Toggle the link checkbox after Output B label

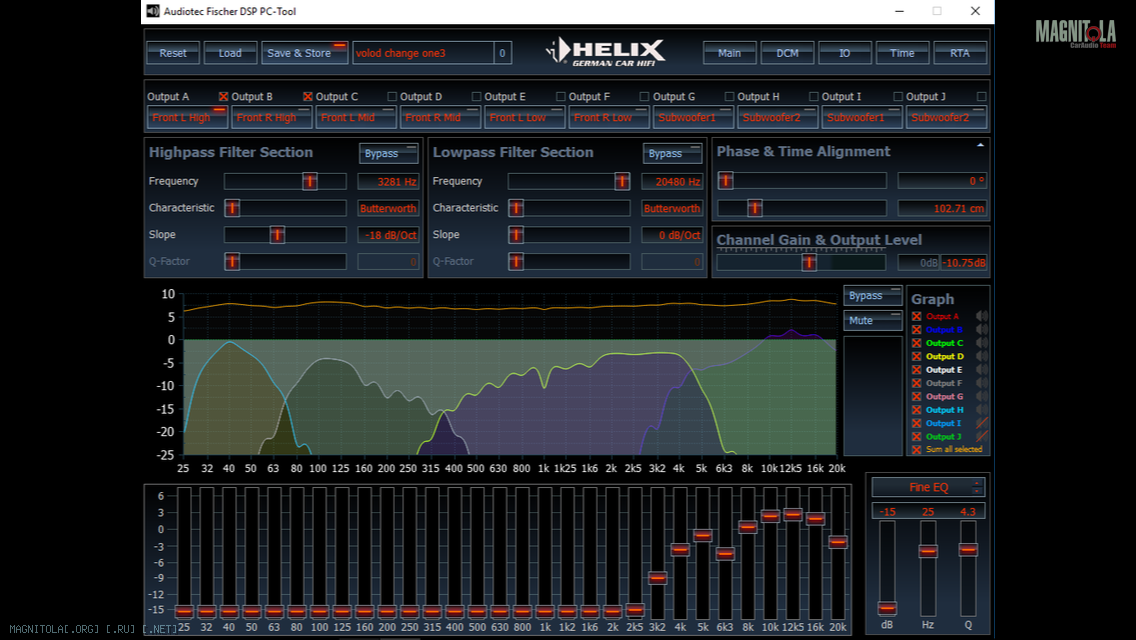tap(308, 96)
